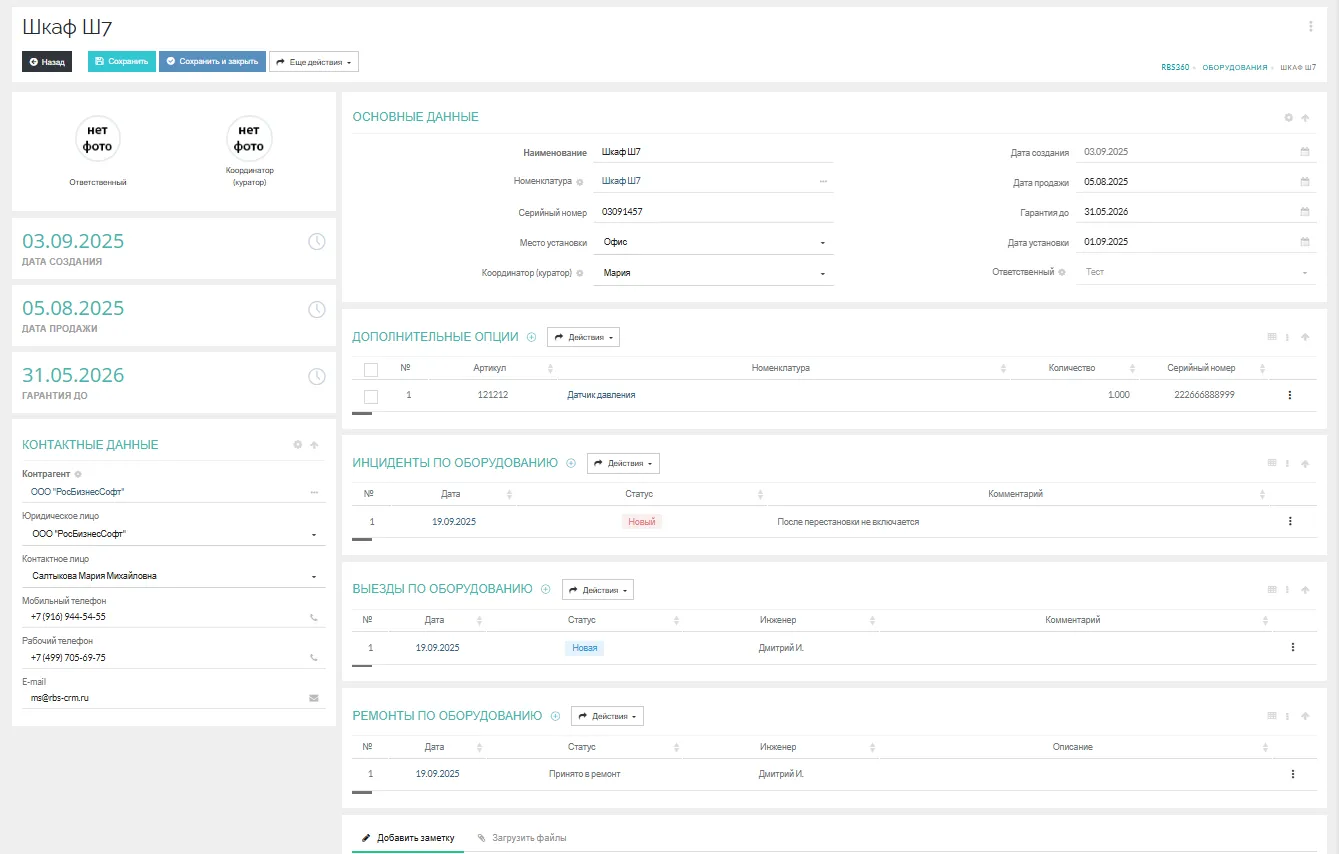
Task: Open the Оборудования breadcrumb link
Action: coord(1234,67)
